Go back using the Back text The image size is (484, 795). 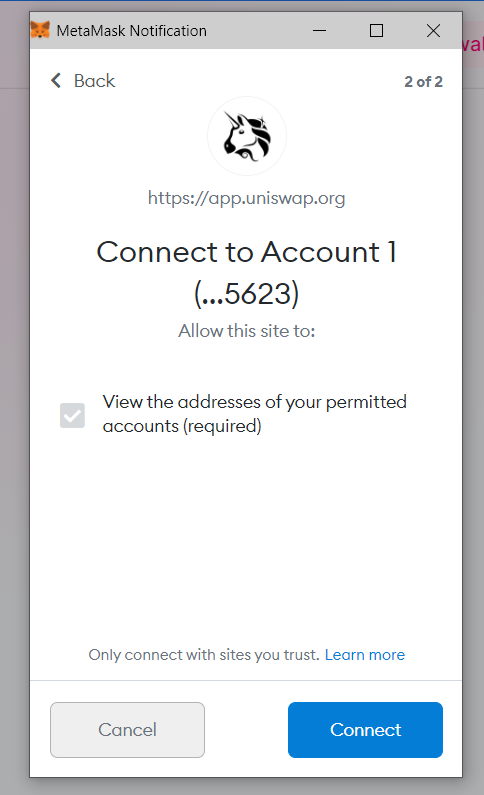[94, 81]
